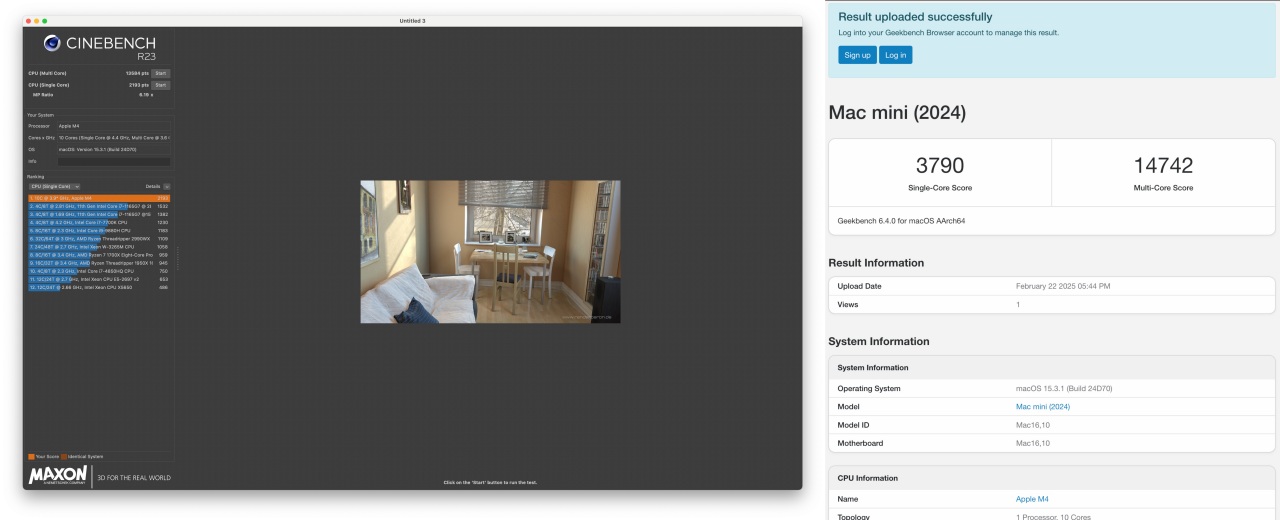Click the Cinebench sphere logo icon
Viewport: 1280px width, 520px height.
54,43
